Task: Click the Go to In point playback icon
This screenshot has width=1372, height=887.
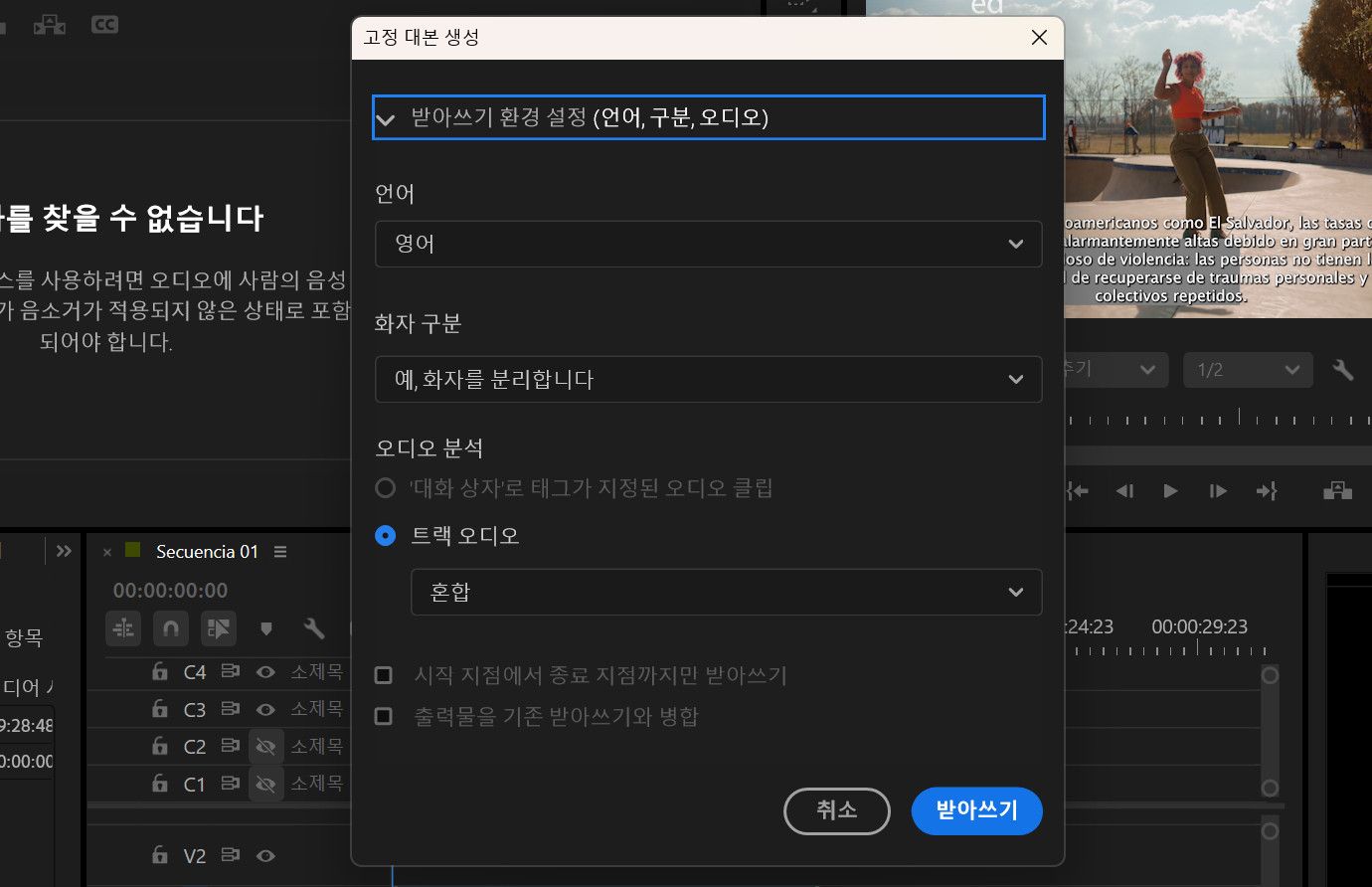Action: 1078,490
